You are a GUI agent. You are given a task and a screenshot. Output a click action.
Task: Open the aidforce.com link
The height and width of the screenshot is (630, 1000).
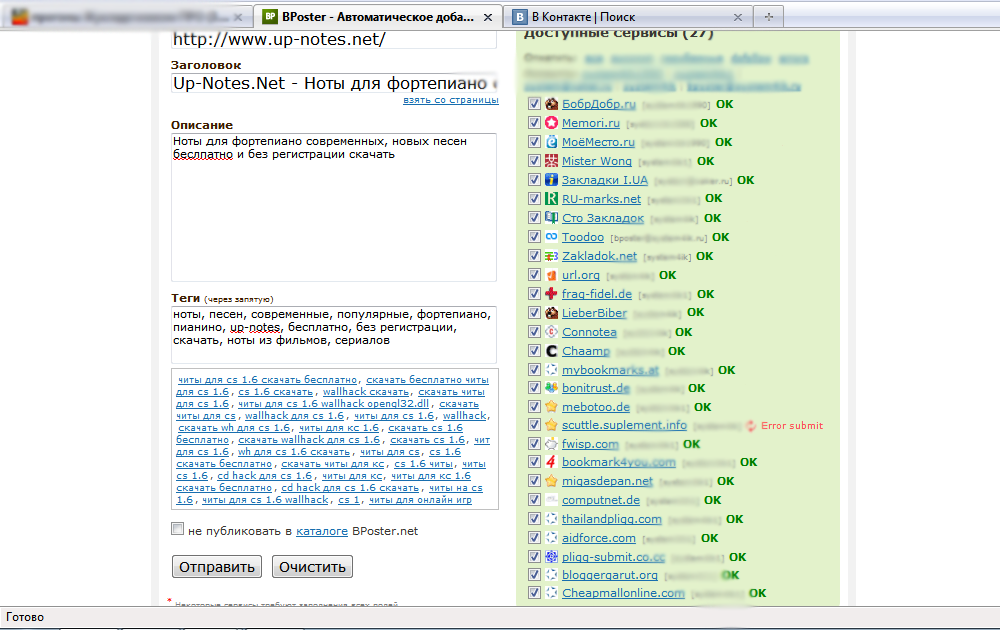599,538
